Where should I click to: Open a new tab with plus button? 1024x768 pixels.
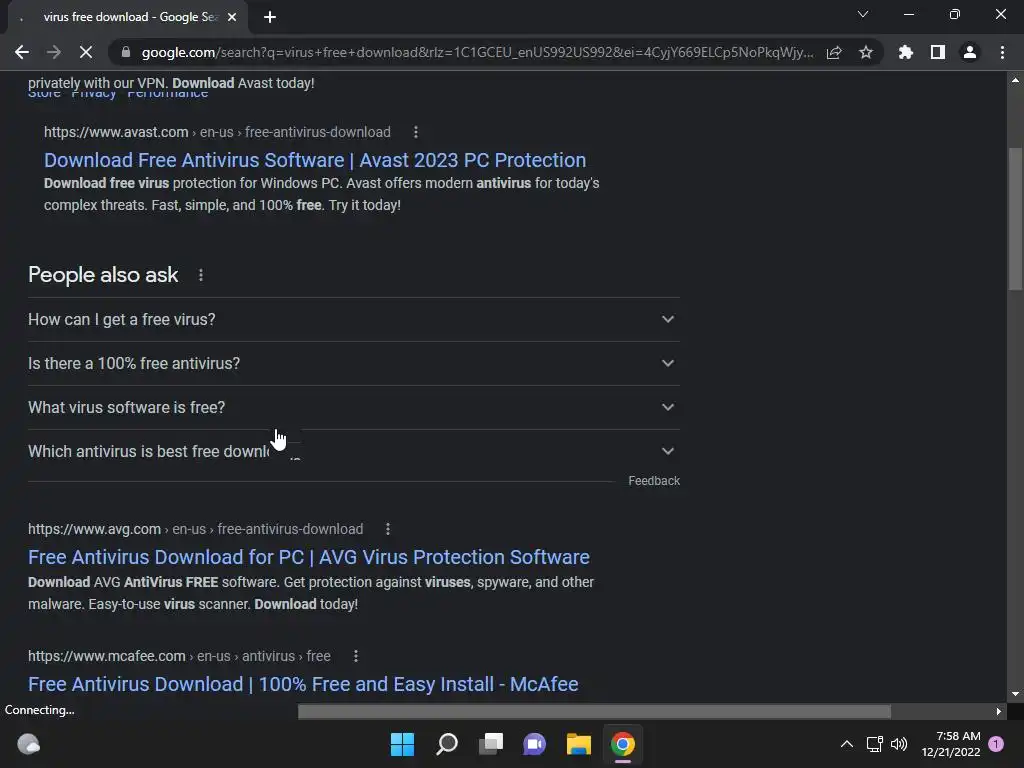point(270,17)
